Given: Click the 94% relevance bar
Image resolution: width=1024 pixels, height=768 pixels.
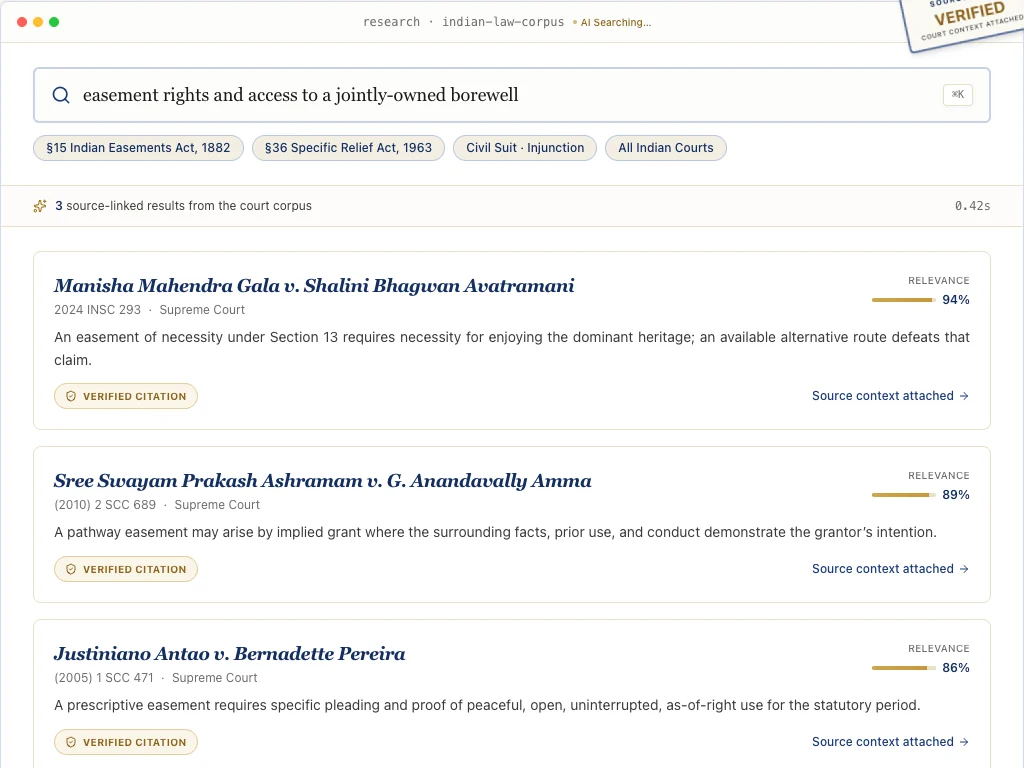Looking at the screenshot, I should click(x=903, y=300).
